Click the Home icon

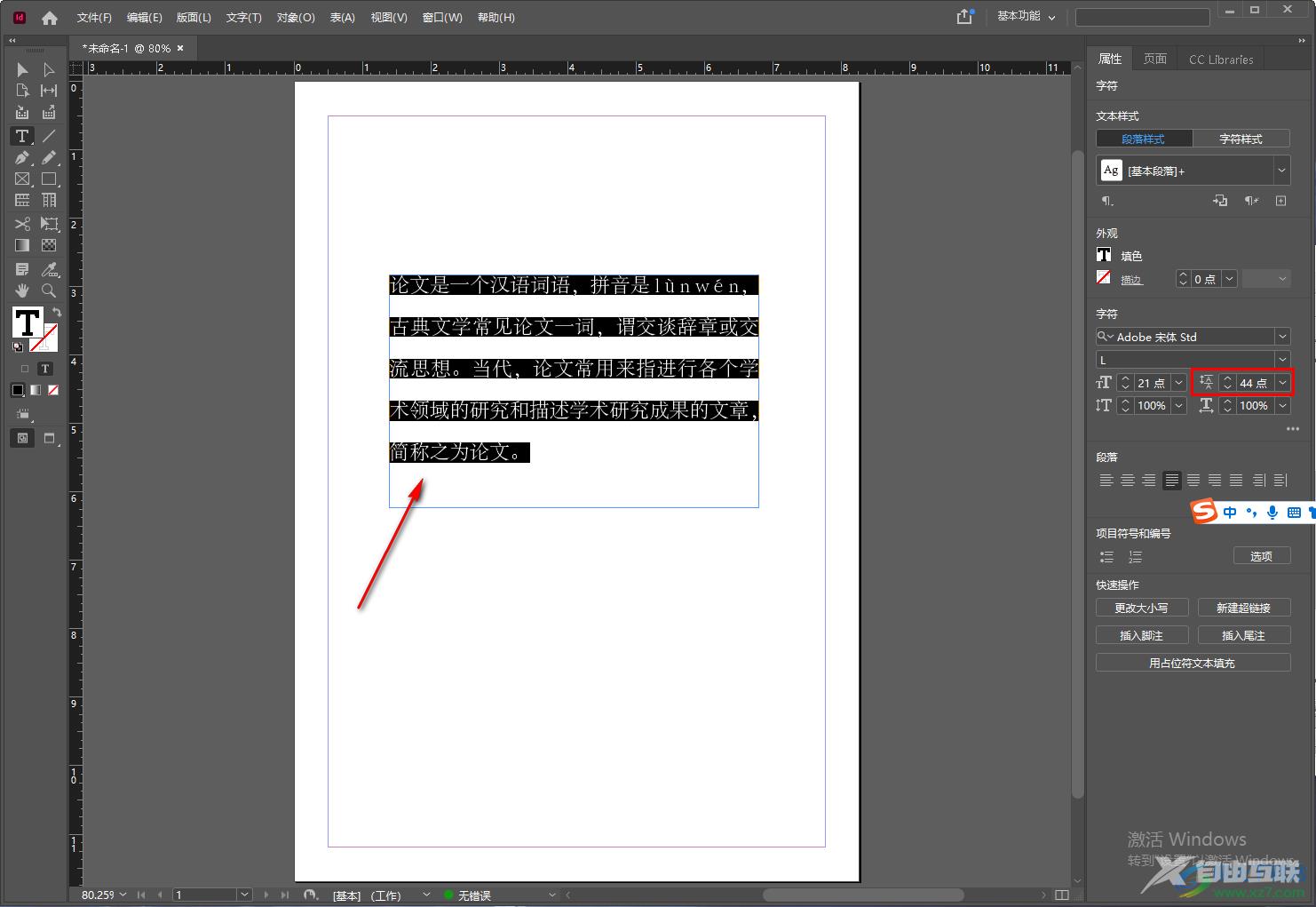50,18
